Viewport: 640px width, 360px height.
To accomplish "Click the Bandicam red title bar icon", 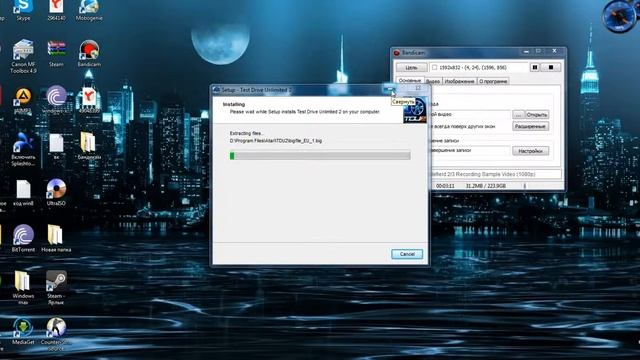I will tap(396, 53).
